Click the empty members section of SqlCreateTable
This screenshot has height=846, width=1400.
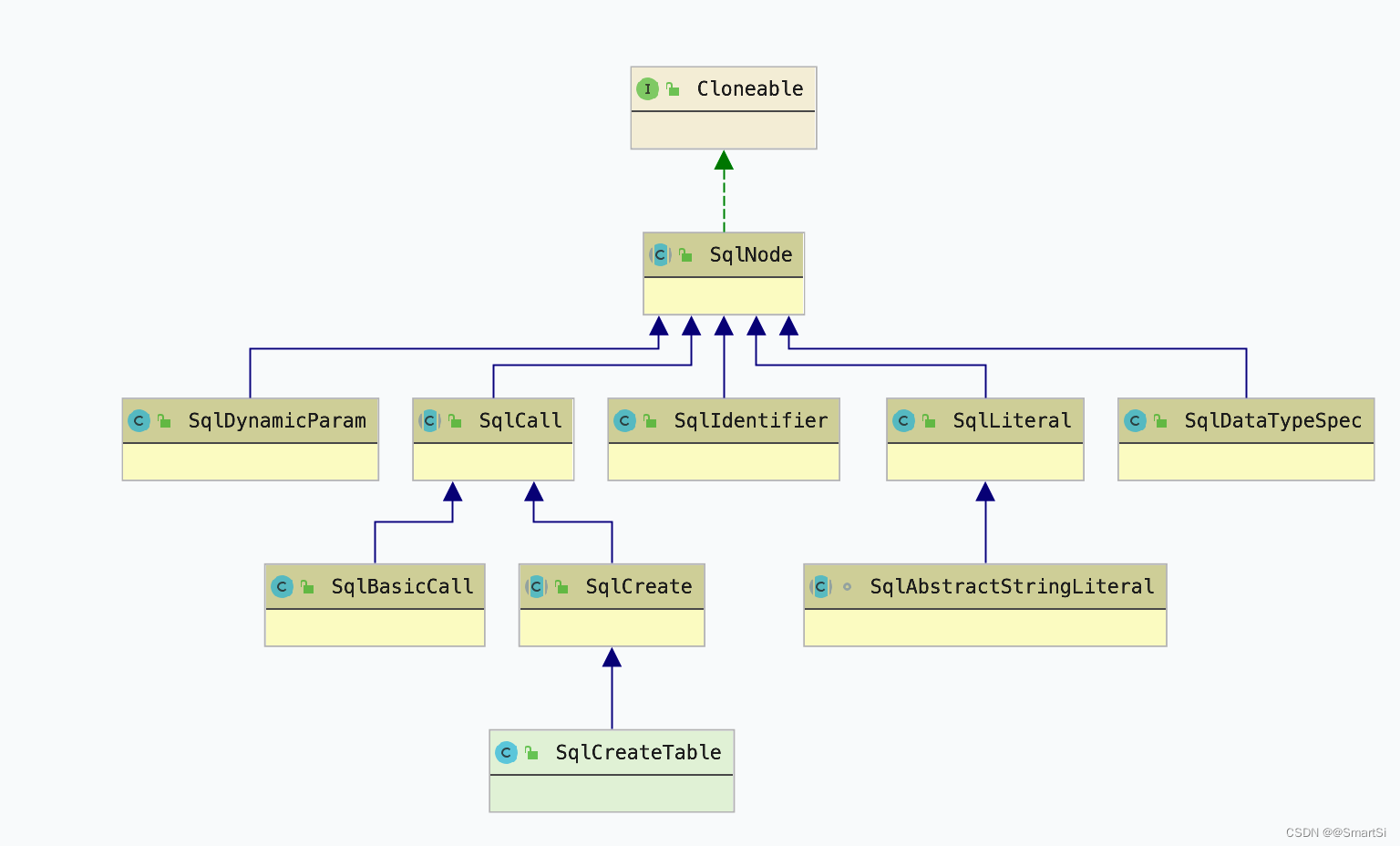[612, 793]
